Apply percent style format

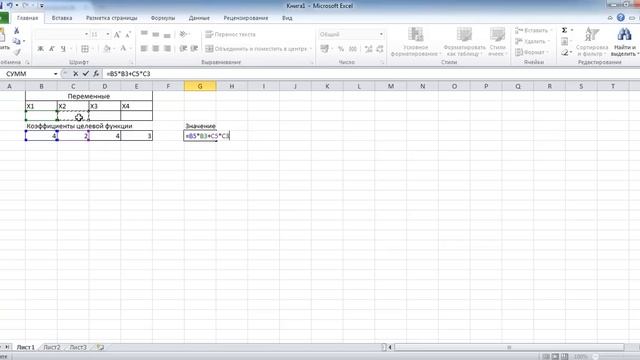(341, 49)
